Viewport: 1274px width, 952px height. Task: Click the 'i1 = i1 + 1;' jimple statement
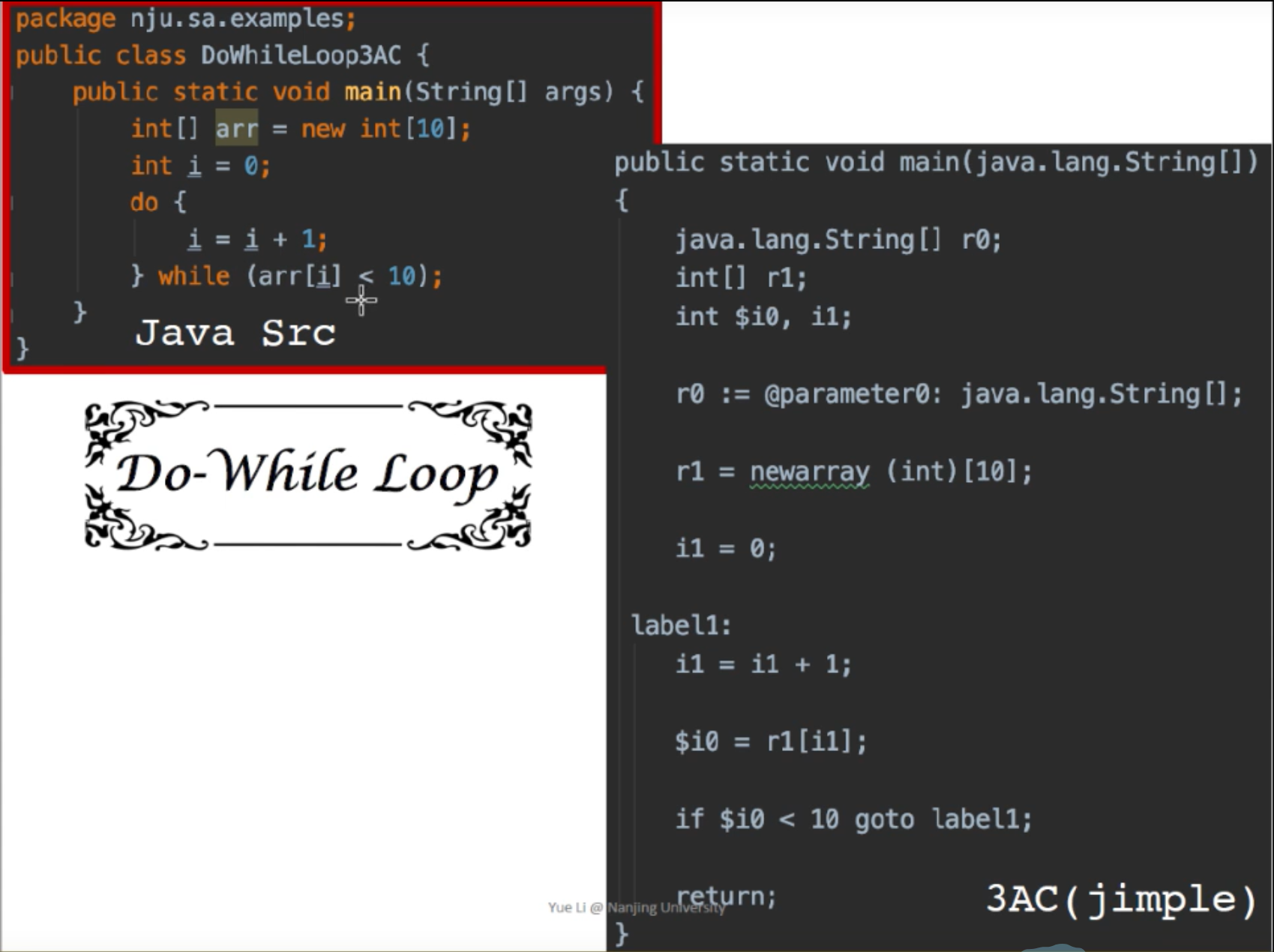pyautogui.click(x=763, y=664)
